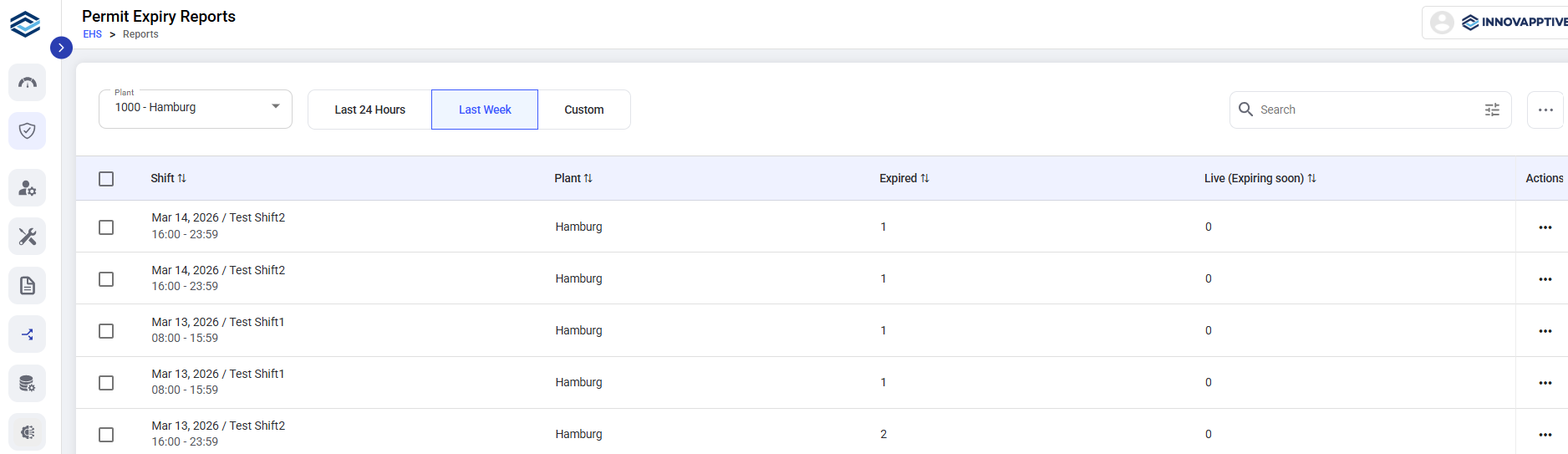Click Expired count 2 in Mar 13 Shift2 row
Screen dimensions: 1568x454
tap(883, 434)
